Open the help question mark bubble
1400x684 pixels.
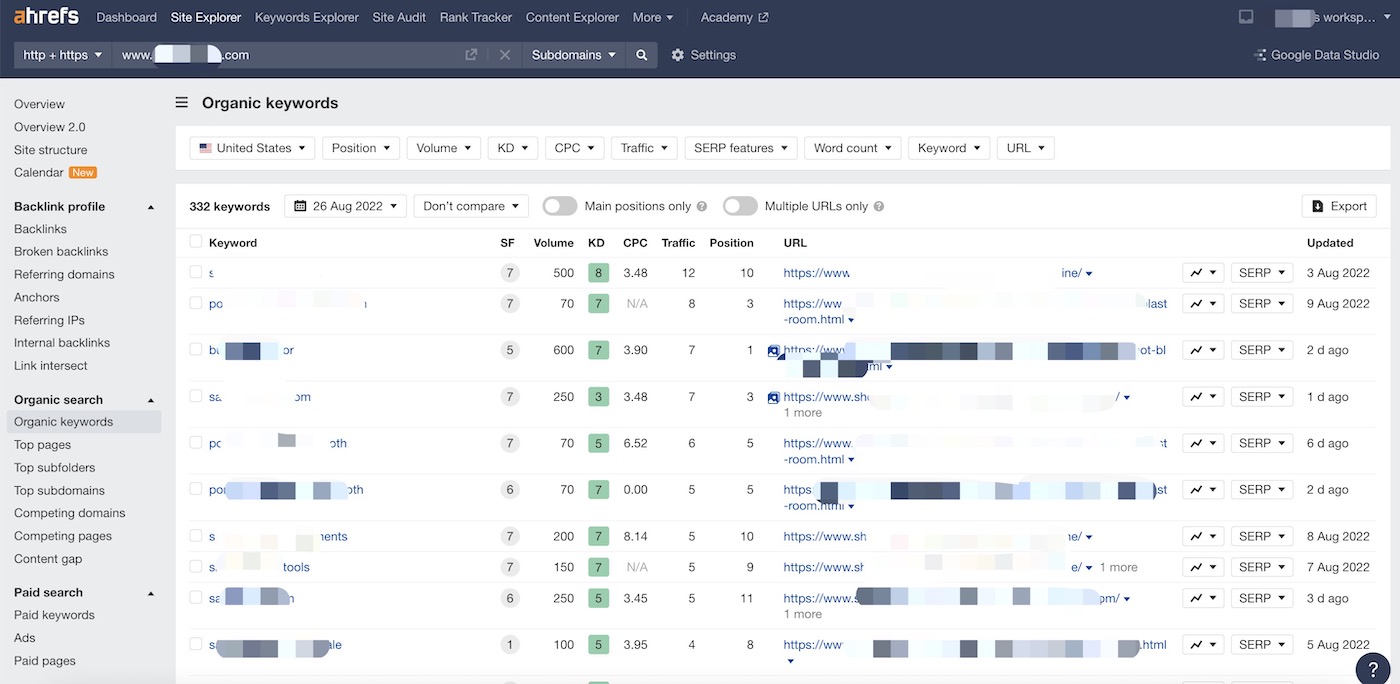click(1373, 668)
